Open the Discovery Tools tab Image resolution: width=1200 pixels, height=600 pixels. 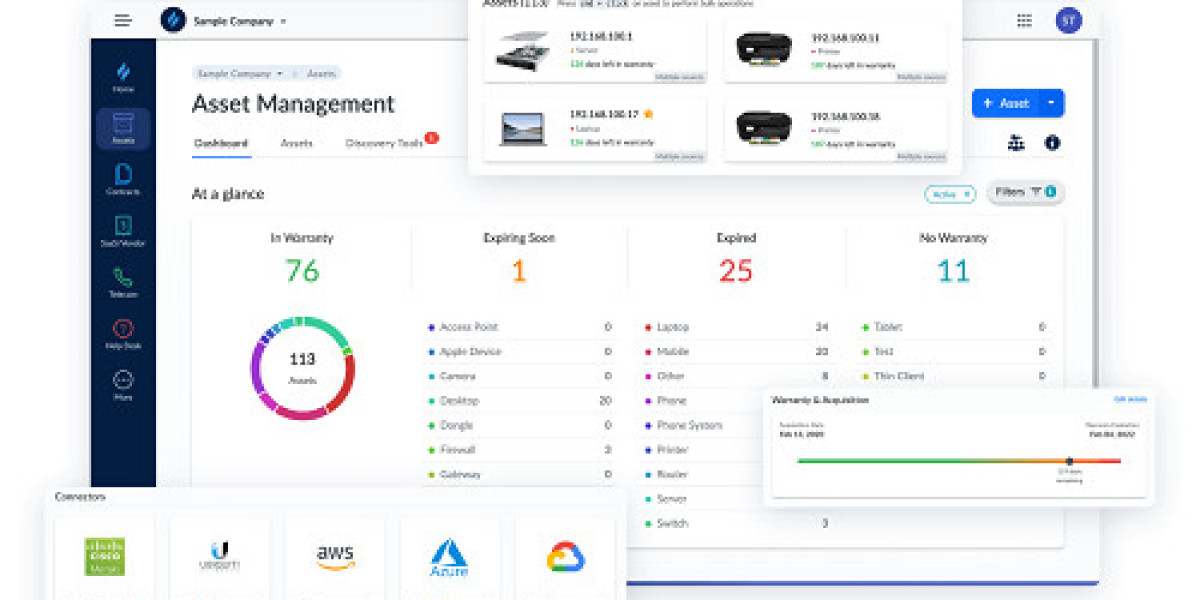pos(385,143)
